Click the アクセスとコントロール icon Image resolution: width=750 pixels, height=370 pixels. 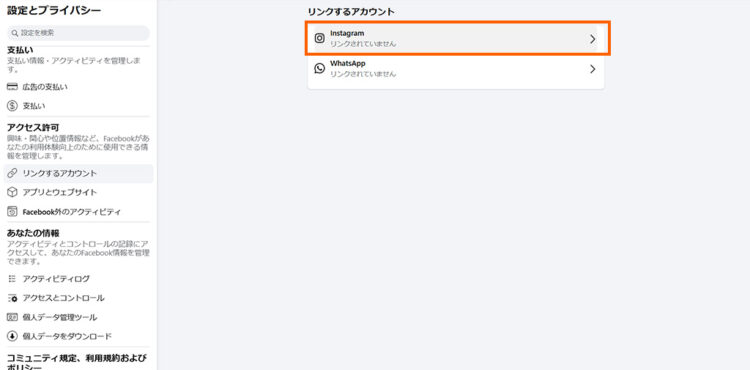pos(12,298)
